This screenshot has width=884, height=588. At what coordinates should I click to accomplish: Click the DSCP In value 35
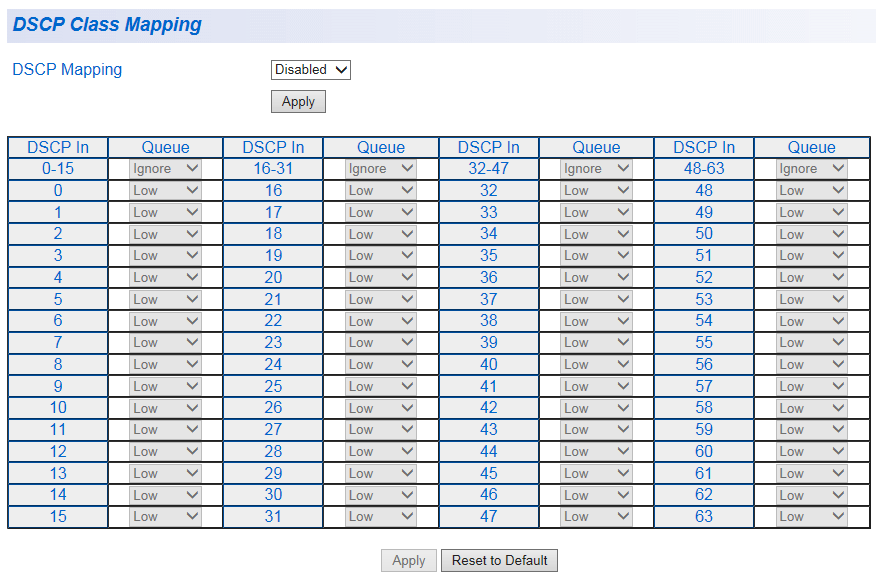point(489,255)
